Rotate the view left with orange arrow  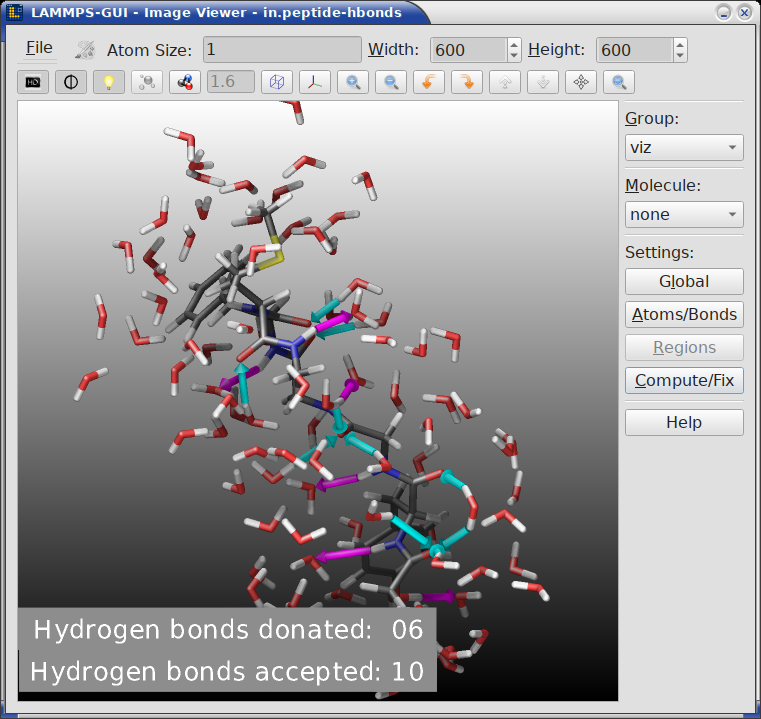(429, 82)
